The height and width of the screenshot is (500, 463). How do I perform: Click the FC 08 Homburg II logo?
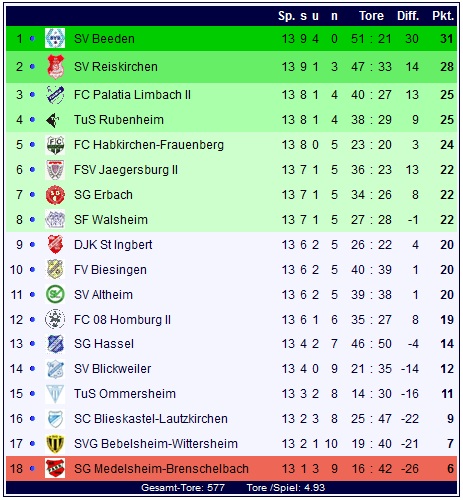point(55,319)
